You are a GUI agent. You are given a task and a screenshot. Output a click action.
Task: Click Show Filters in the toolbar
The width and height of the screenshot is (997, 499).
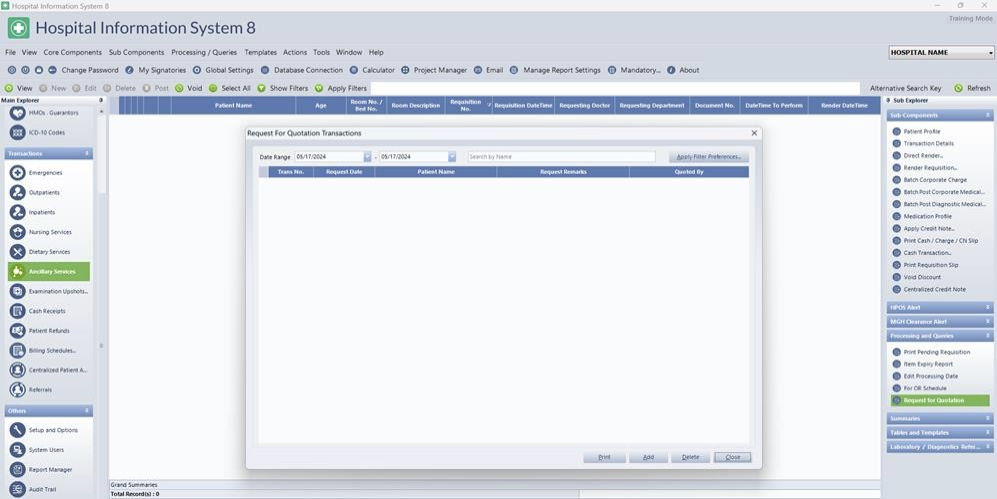[x=262, y=88]
